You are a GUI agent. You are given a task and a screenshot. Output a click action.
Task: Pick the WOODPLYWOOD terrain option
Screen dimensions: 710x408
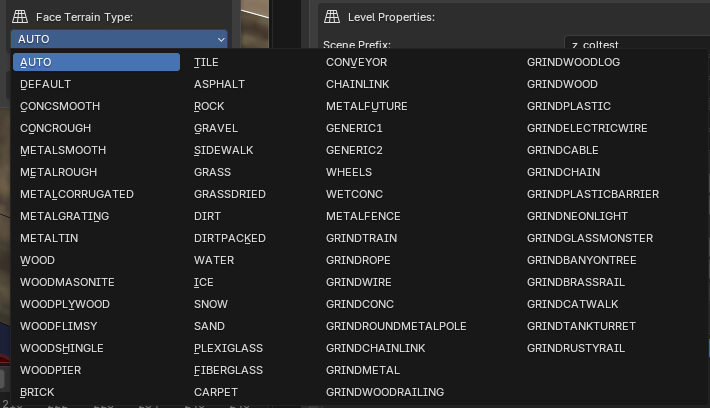tap(65, 304)
